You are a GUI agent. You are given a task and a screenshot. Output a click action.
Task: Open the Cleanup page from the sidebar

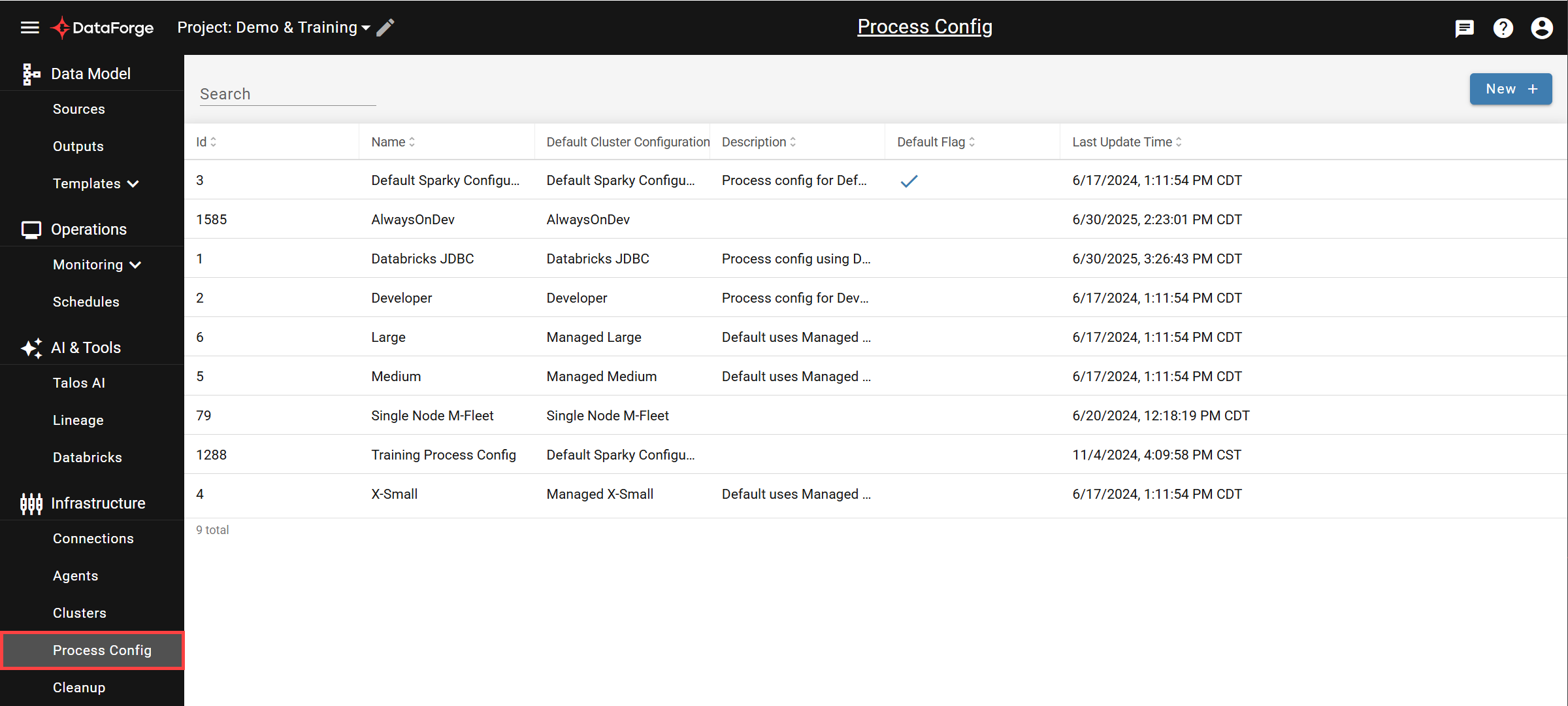78,687
